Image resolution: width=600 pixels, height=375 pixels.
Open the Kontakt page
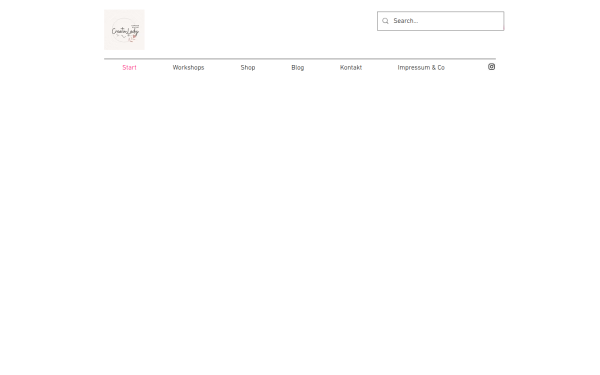click(x=351, y=68)
